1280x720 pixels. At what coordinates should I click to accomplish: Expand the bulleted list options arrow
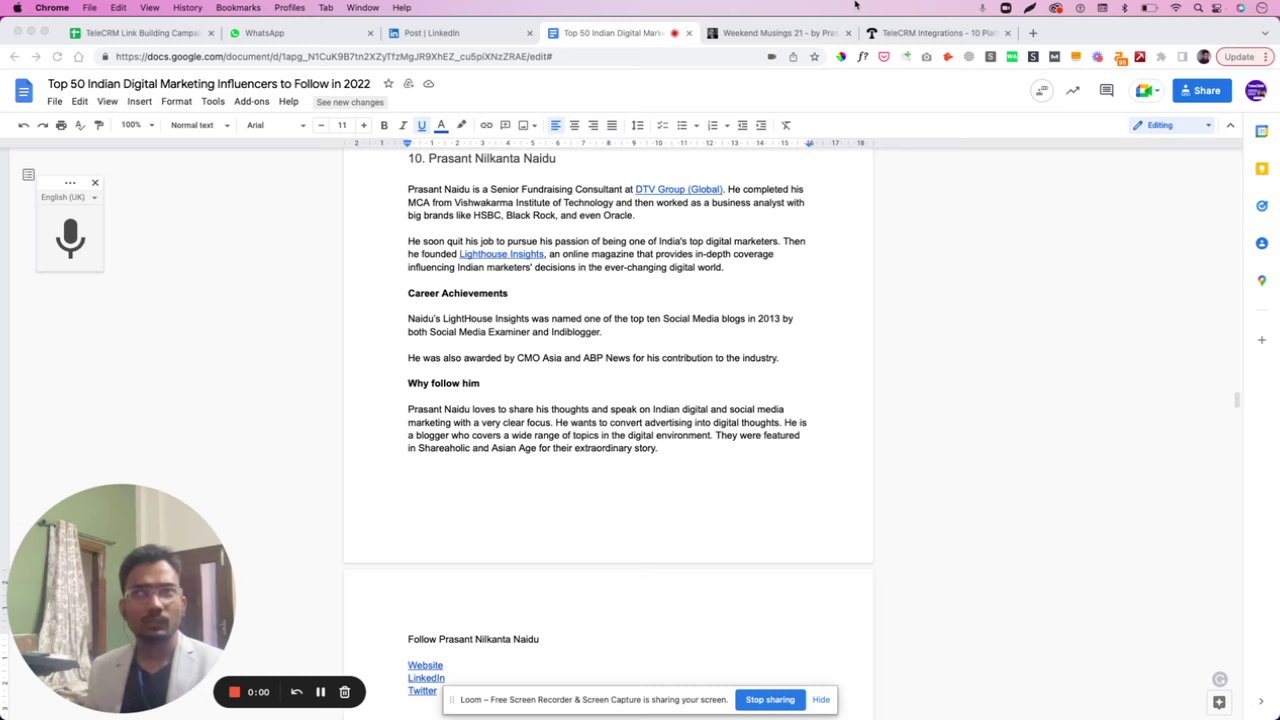[696, 125]
